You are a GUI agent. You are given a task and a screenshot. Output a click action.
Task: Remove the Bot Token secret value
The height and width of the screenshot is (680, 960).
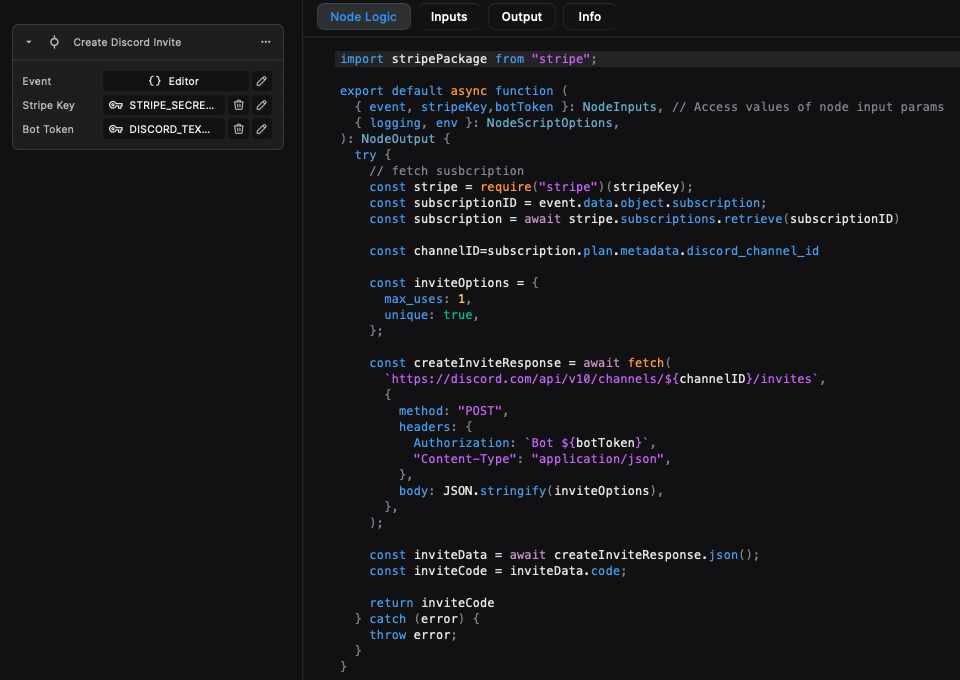238,129
